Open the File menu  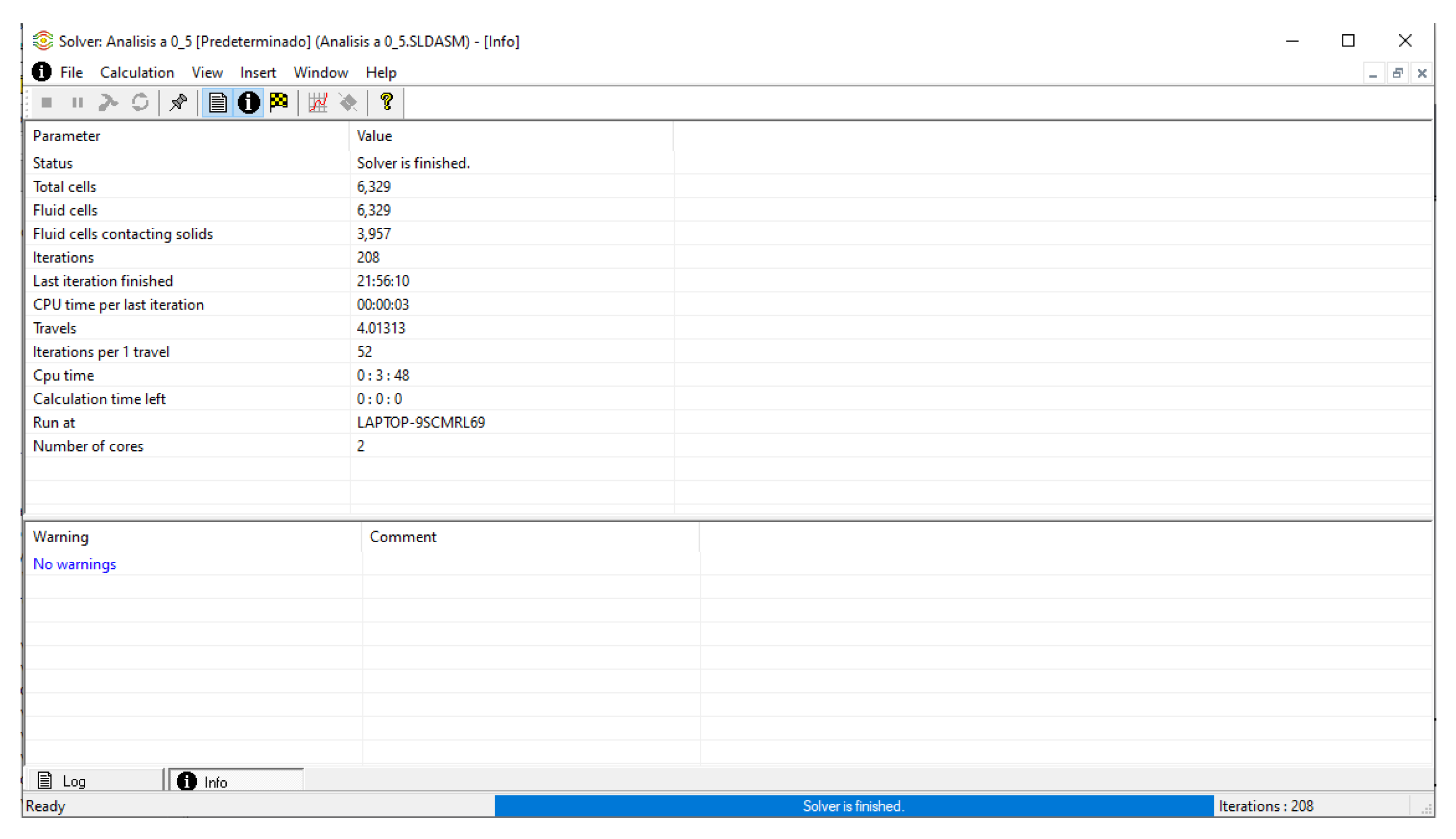point(71,72)
